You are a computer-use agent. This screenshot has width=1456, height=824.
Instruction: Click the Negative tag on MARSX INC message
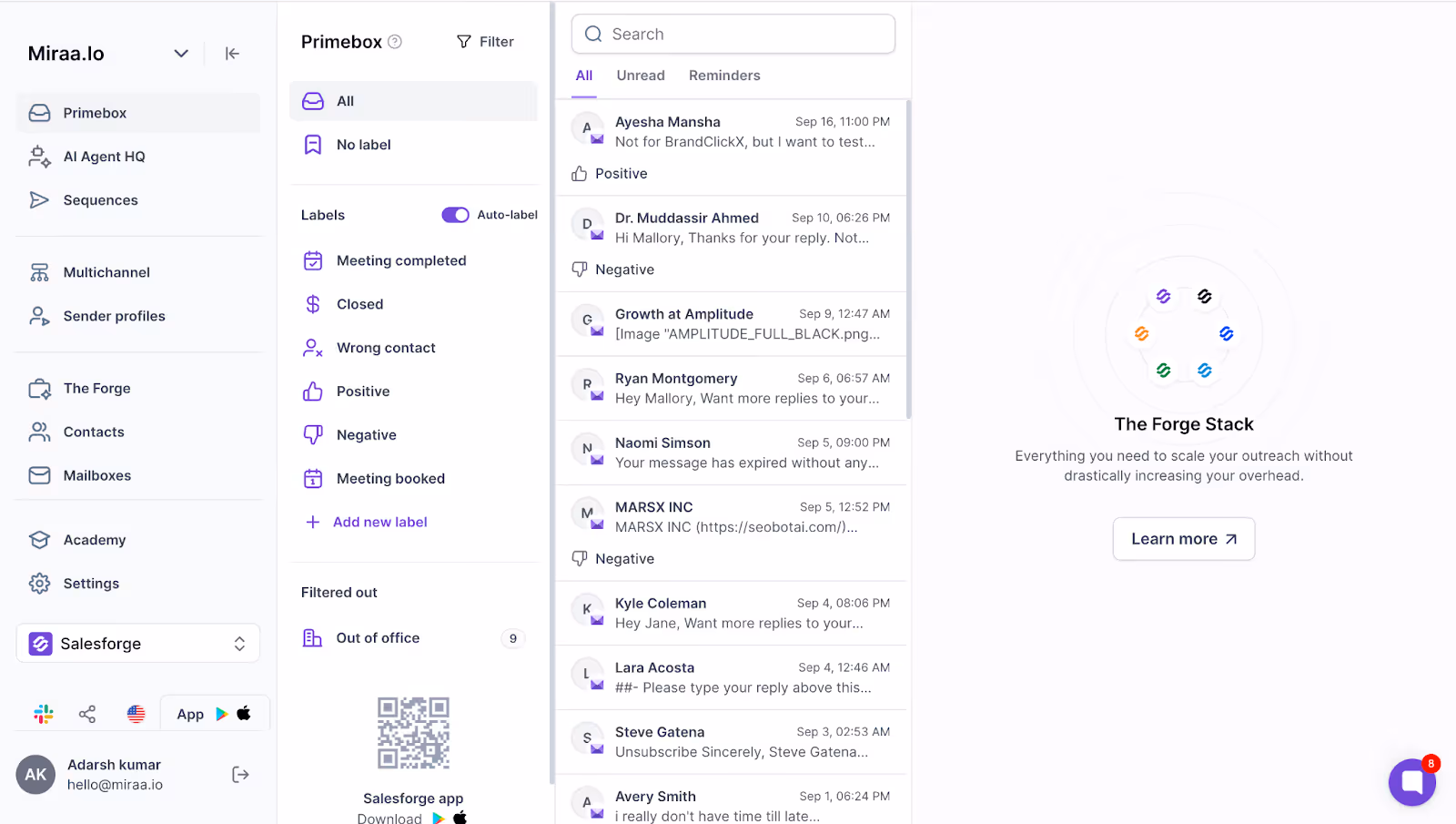pos(612,559)
